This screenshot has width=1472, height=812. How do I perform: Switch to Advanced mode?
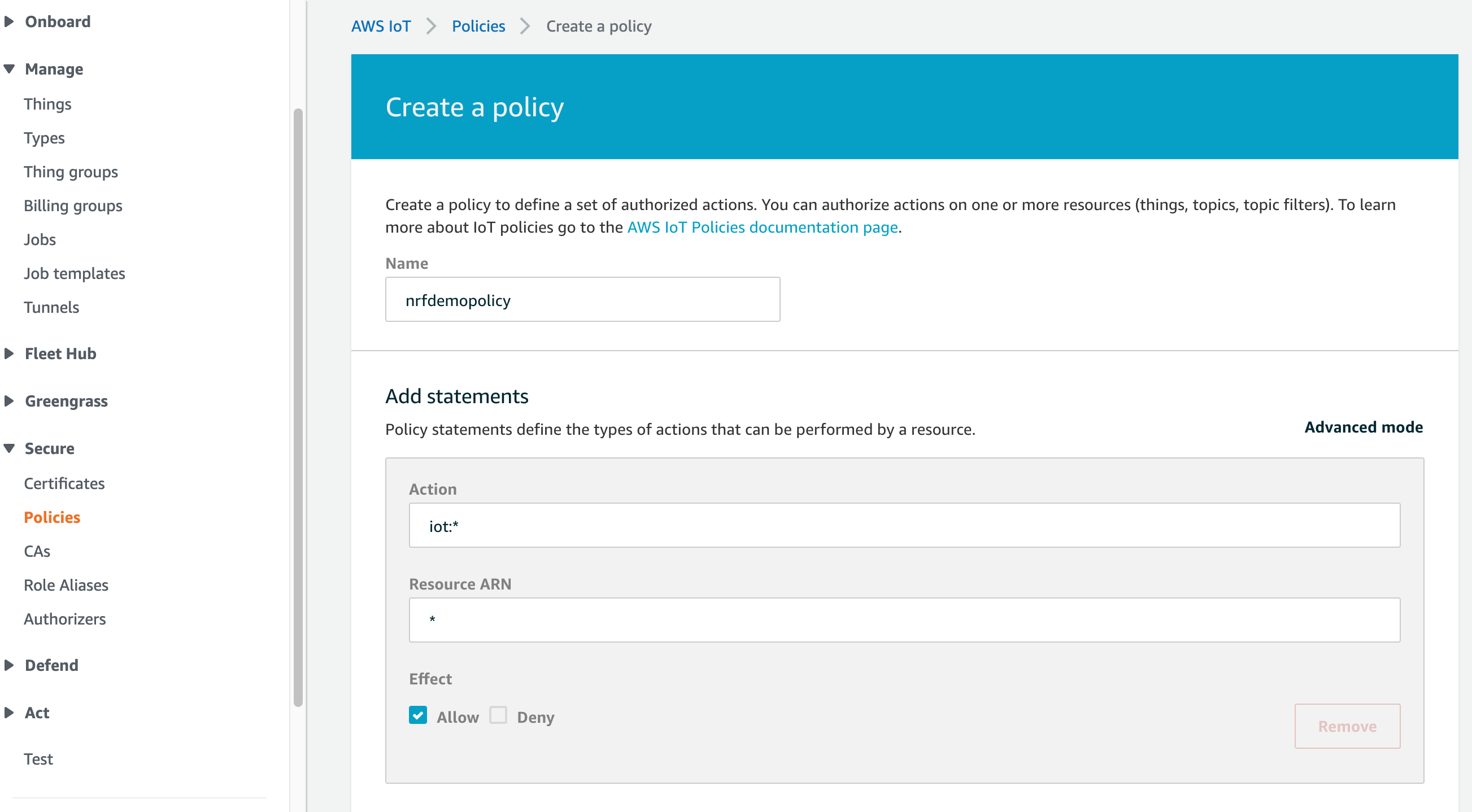click(1364, 427)
